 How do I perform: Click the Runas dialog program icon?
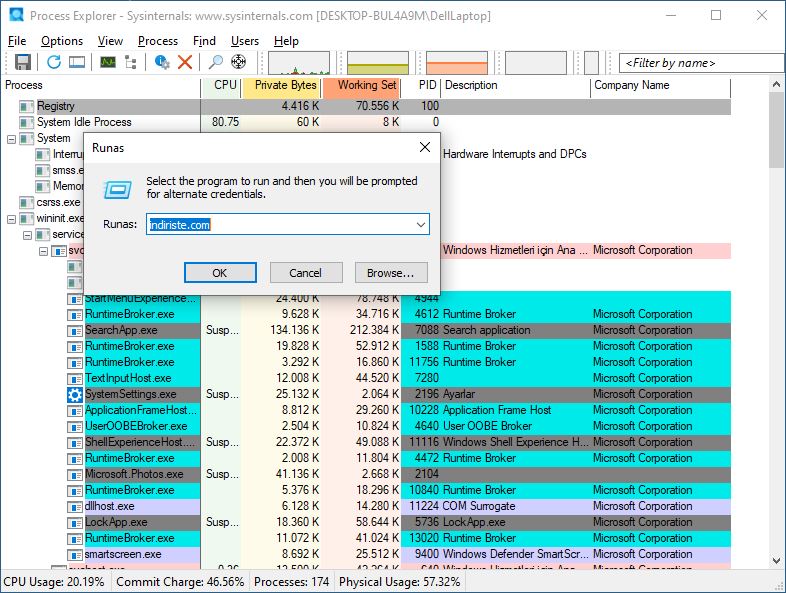pos(118,189)
